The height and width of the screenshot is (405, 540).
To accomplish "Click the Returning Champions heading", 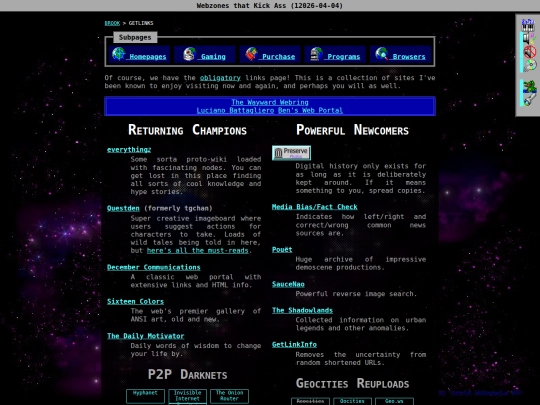I will pyautogui.click(x=187, y=130).
